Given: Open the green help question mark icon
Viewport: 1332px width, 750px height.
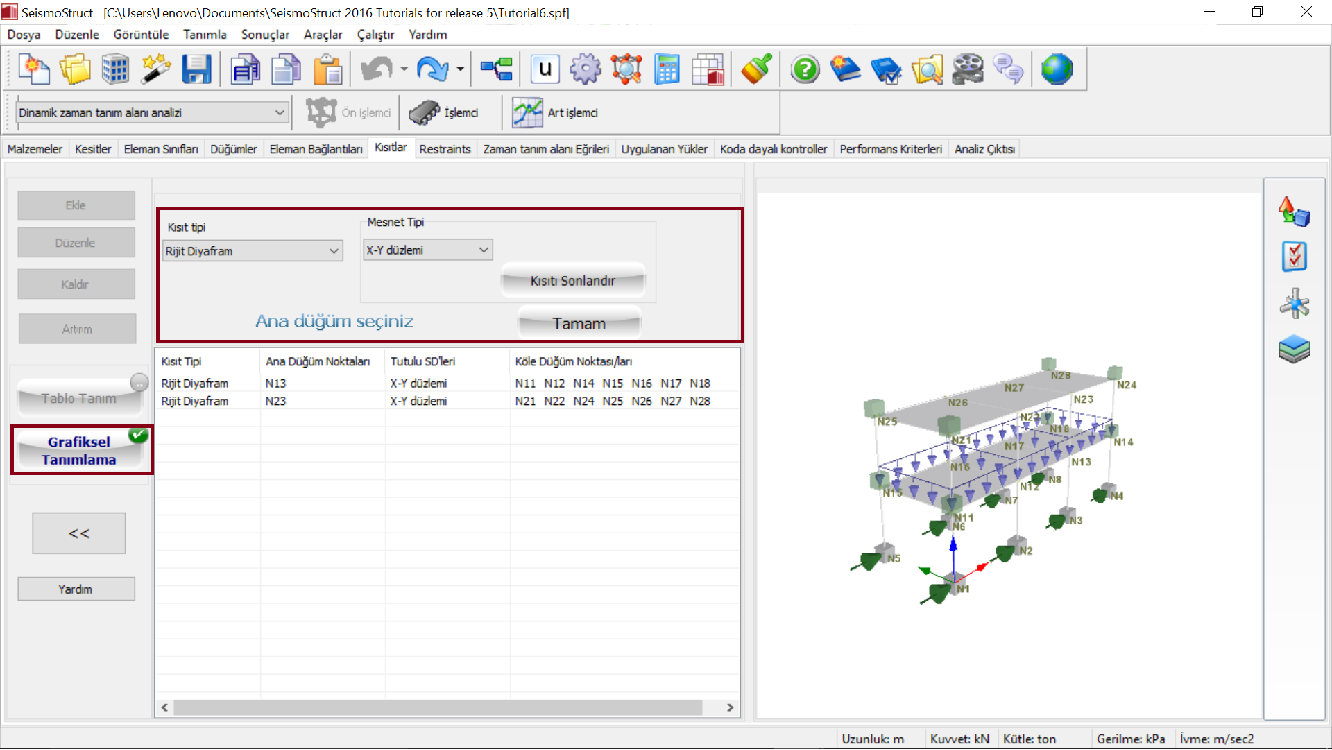Looking at the screenshot, I should pos(806,70).
